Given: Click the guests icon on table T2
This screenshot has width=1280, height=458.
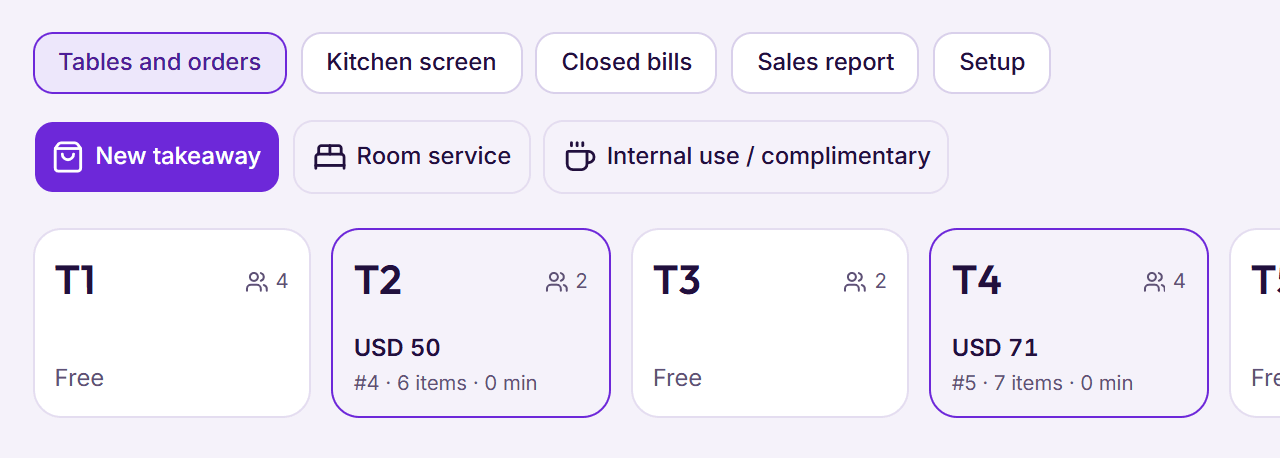Looking at the screenshot, I should pos(557,282).
